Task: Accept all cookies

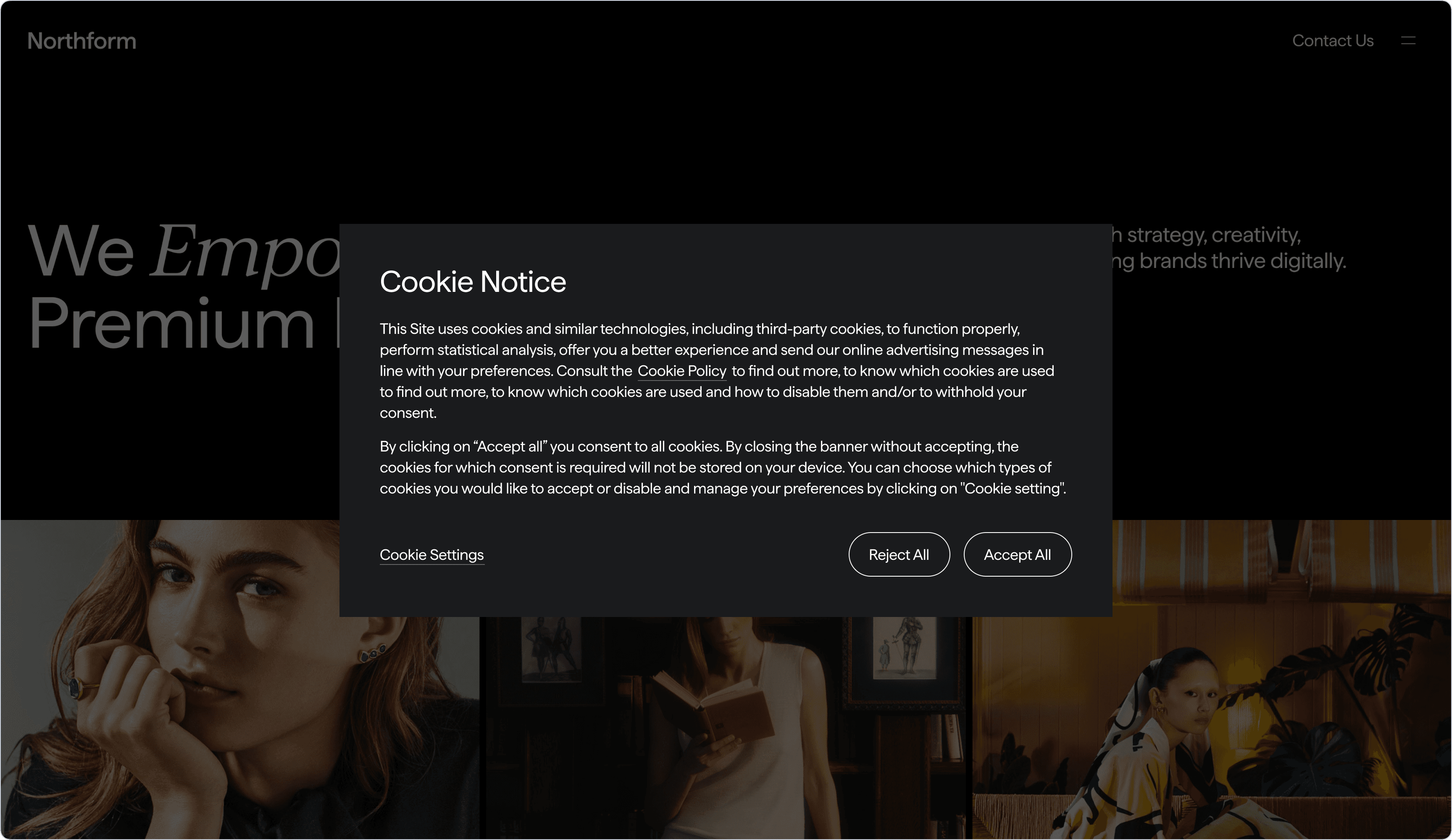Action: 1017,554
